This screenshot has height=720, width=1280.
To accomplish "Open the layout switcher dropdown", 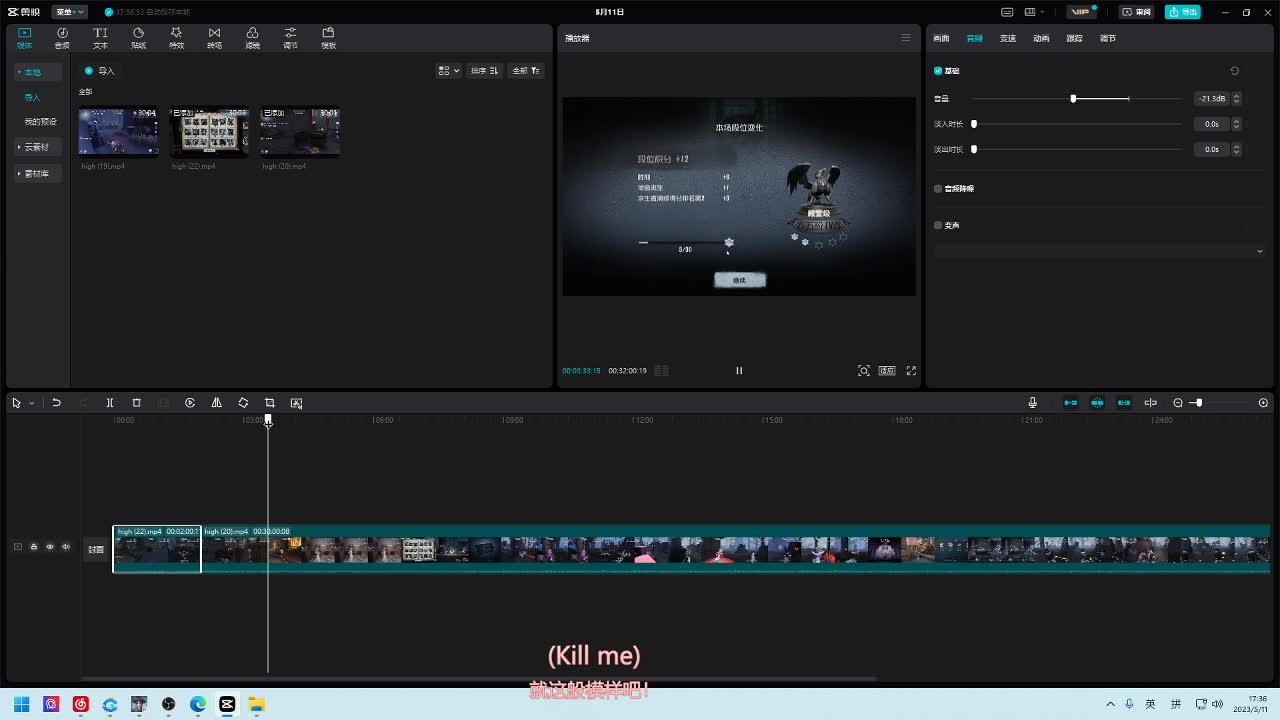I will 1035,12.
